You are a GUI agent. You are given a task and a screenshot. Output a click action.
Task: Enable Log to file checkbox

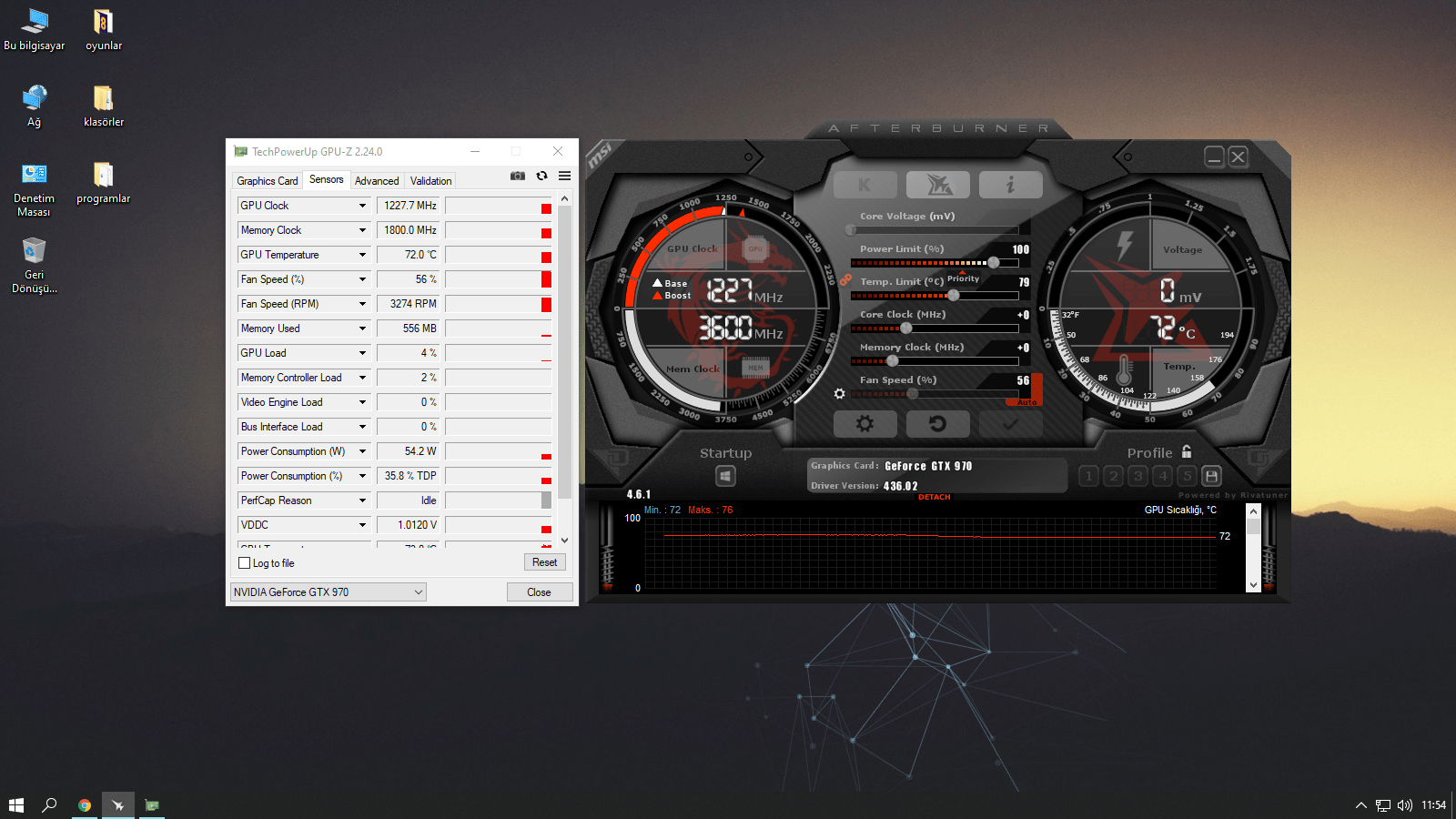[x=245, y=563]
